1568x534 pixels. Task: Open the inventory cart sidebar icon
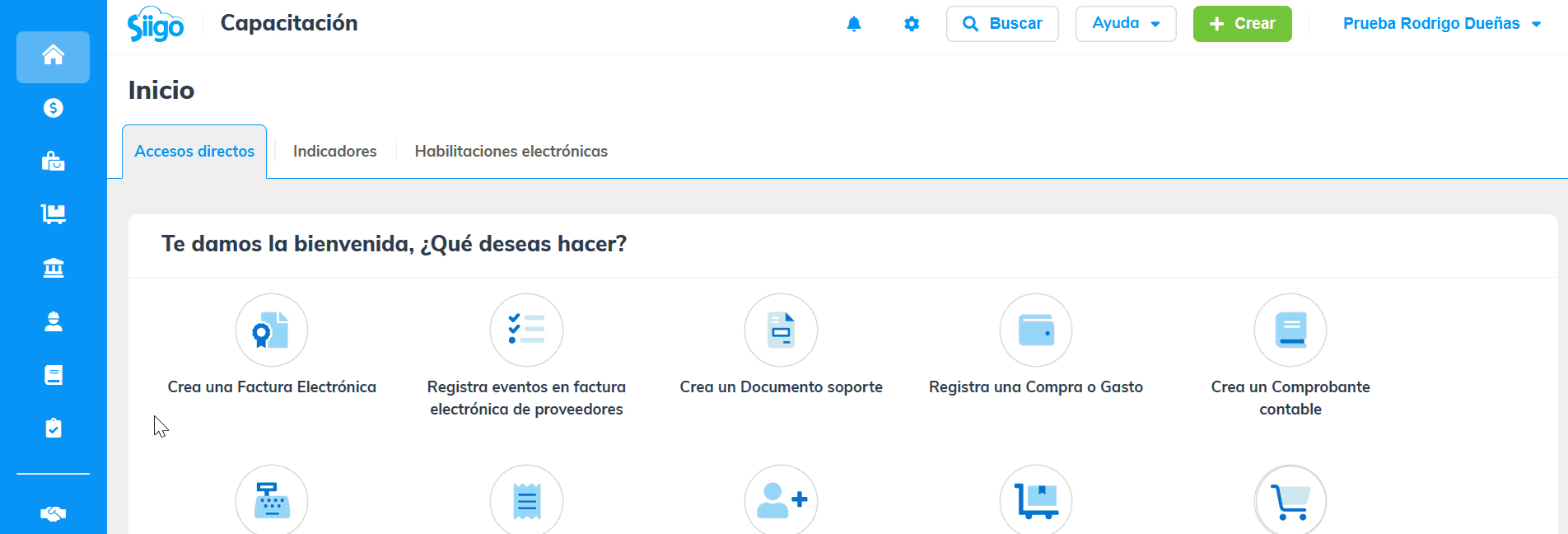tap(53, 214)
